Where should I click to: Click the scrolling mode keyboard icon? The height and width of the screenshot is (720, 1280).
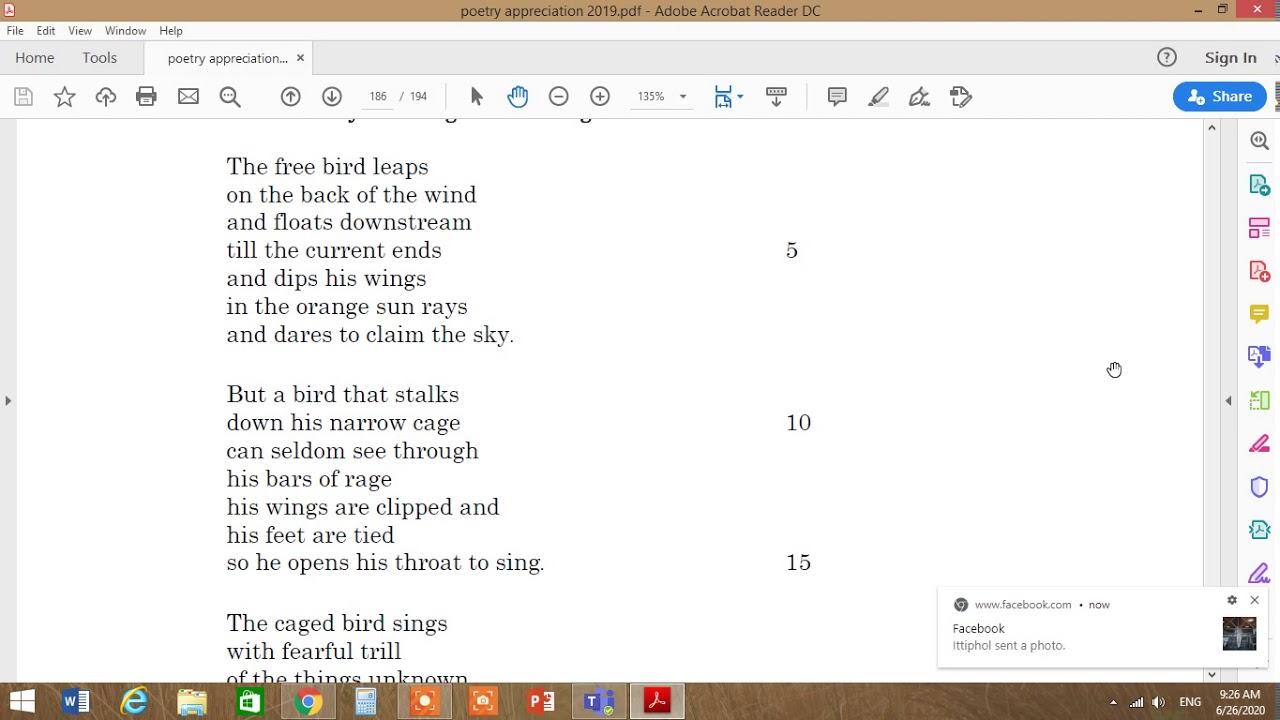click(x=776, y=97)
